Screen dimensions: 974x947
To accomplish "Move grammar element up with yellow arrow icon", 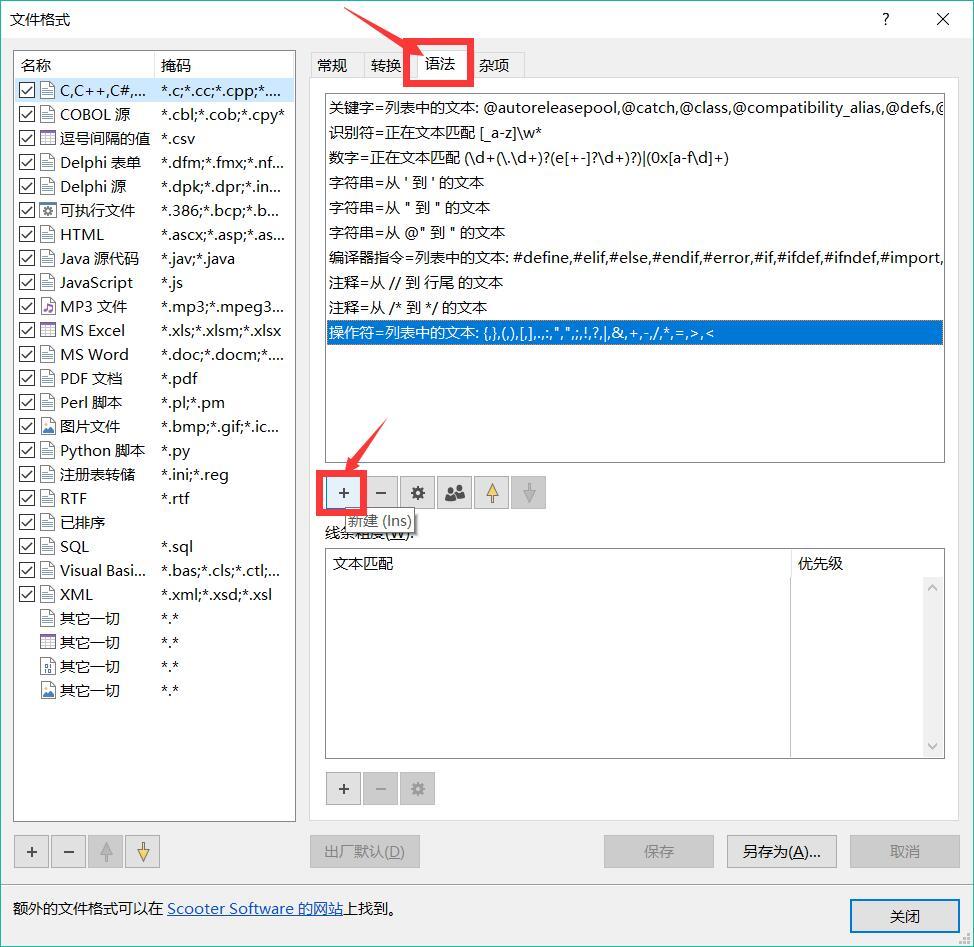I will [x=491, y=492].
